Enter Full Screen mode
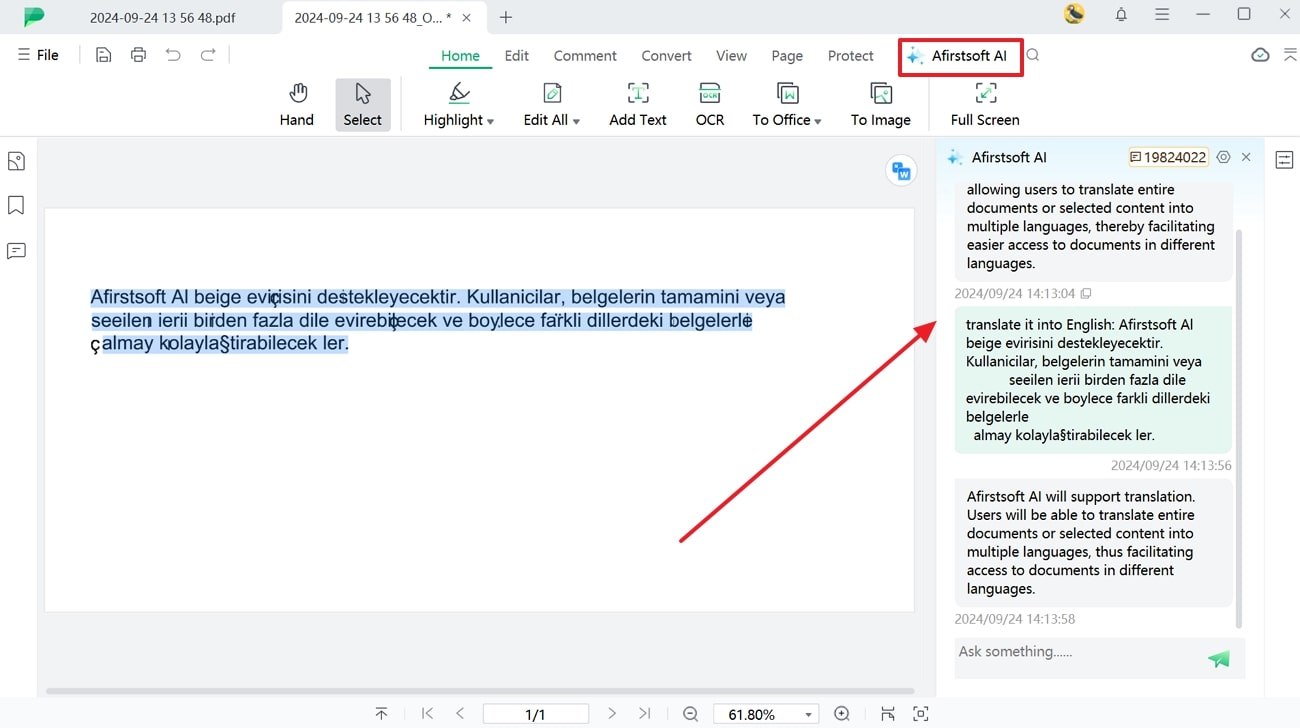 tap(985, 105)
